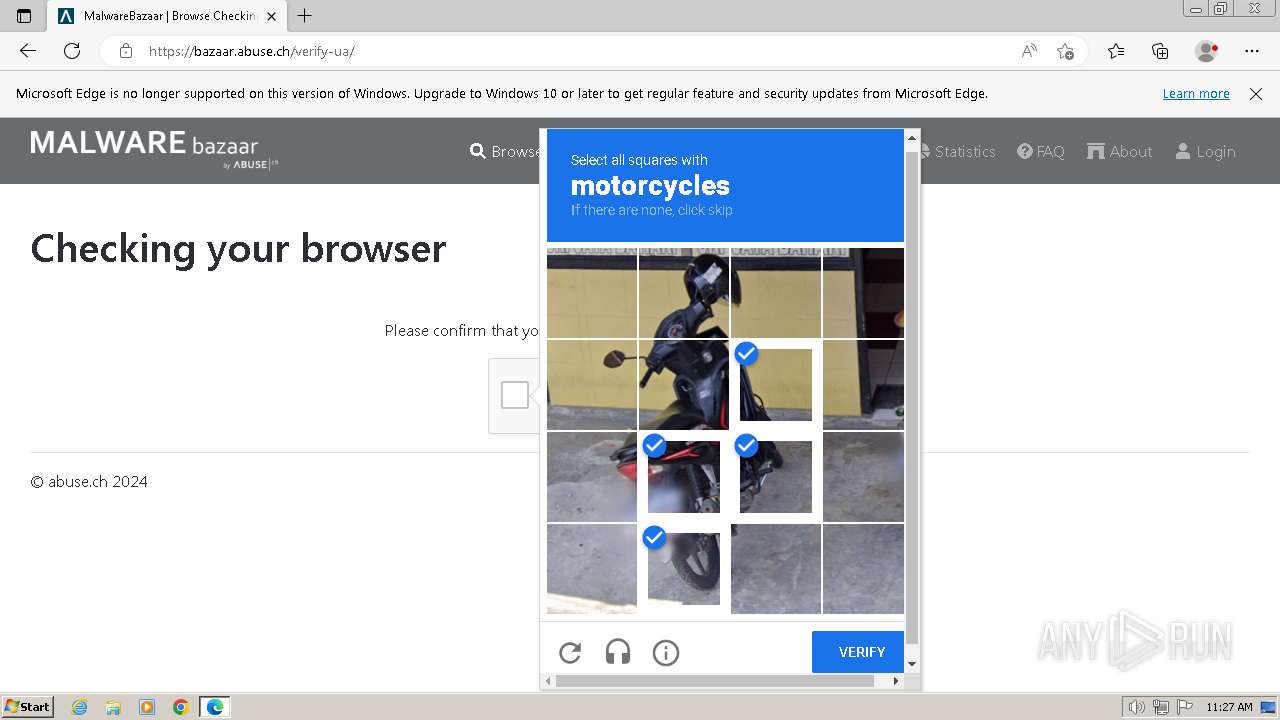Deselect checked tile right of red body tile
The image size is (1280, 720).
[x=776, y=477]
